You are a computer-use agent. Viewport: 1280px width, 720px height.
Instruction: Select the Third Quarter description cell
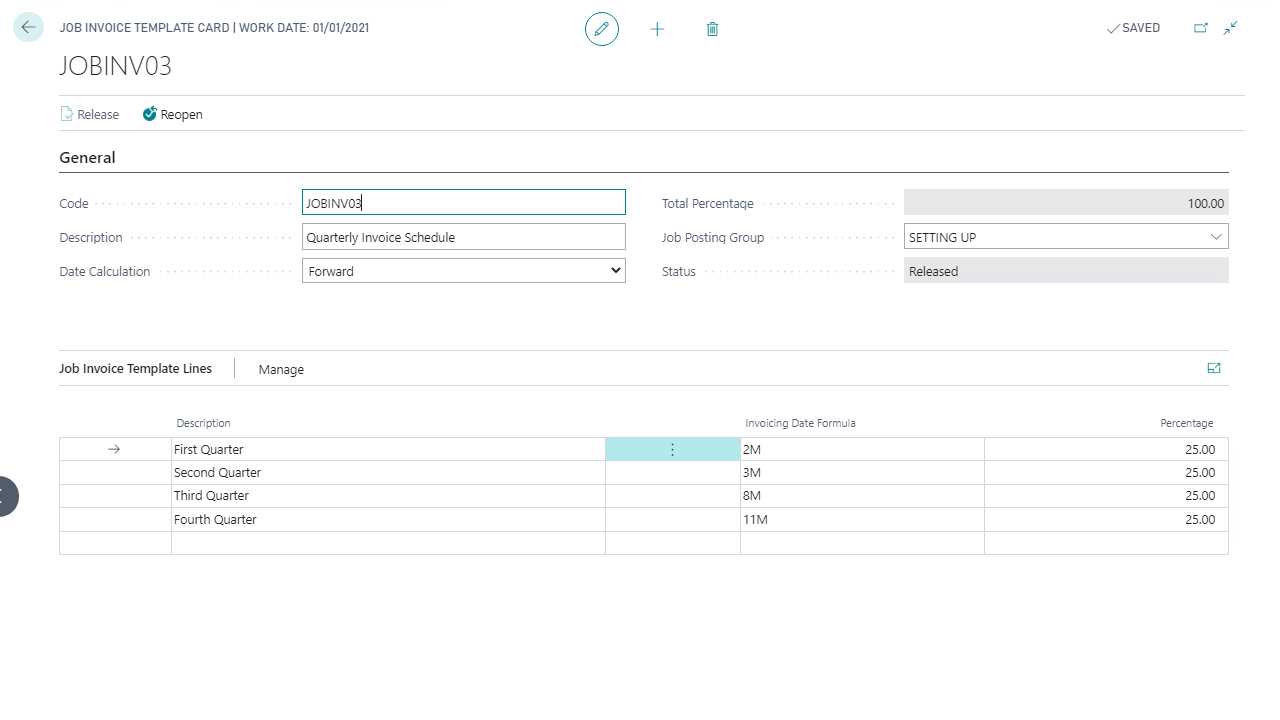coord(388,496)
